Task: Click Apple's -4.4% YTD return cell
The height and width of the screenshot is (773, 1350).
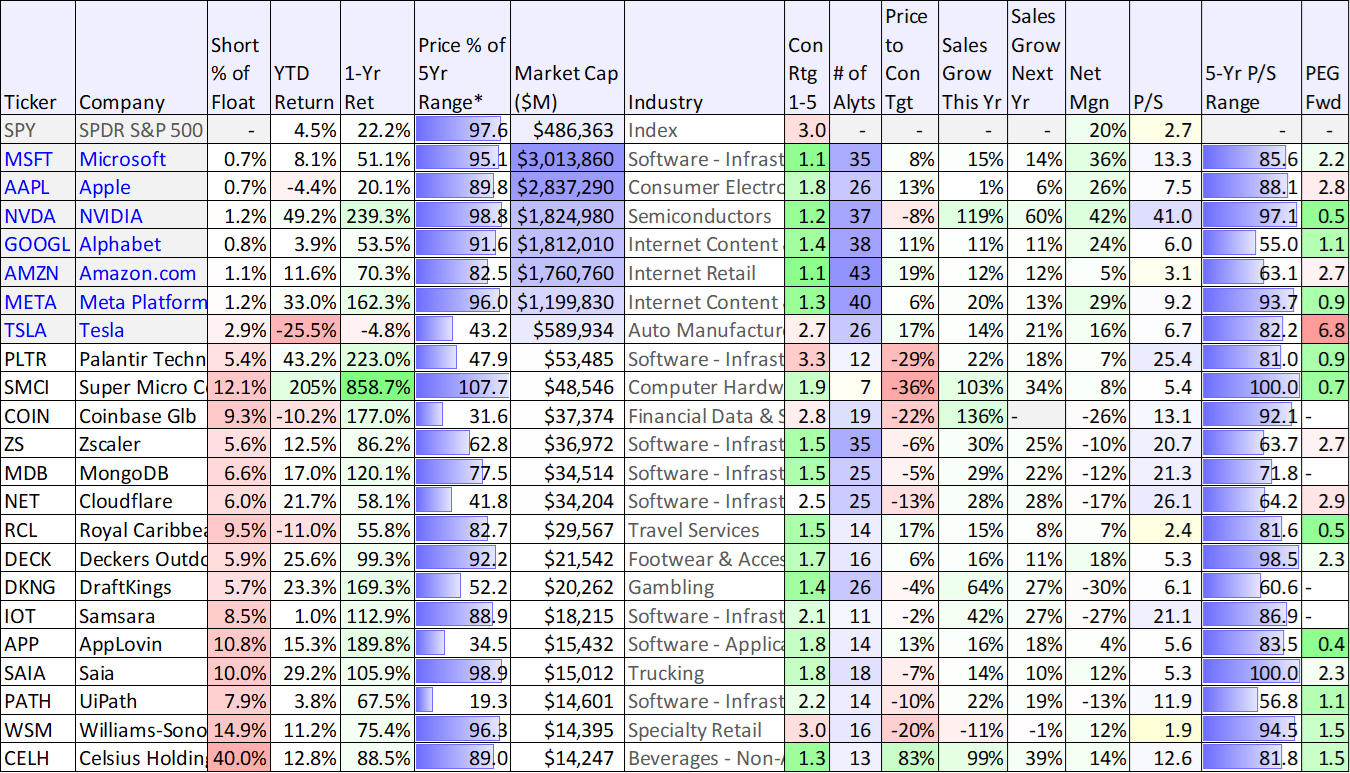Action: 305,188
